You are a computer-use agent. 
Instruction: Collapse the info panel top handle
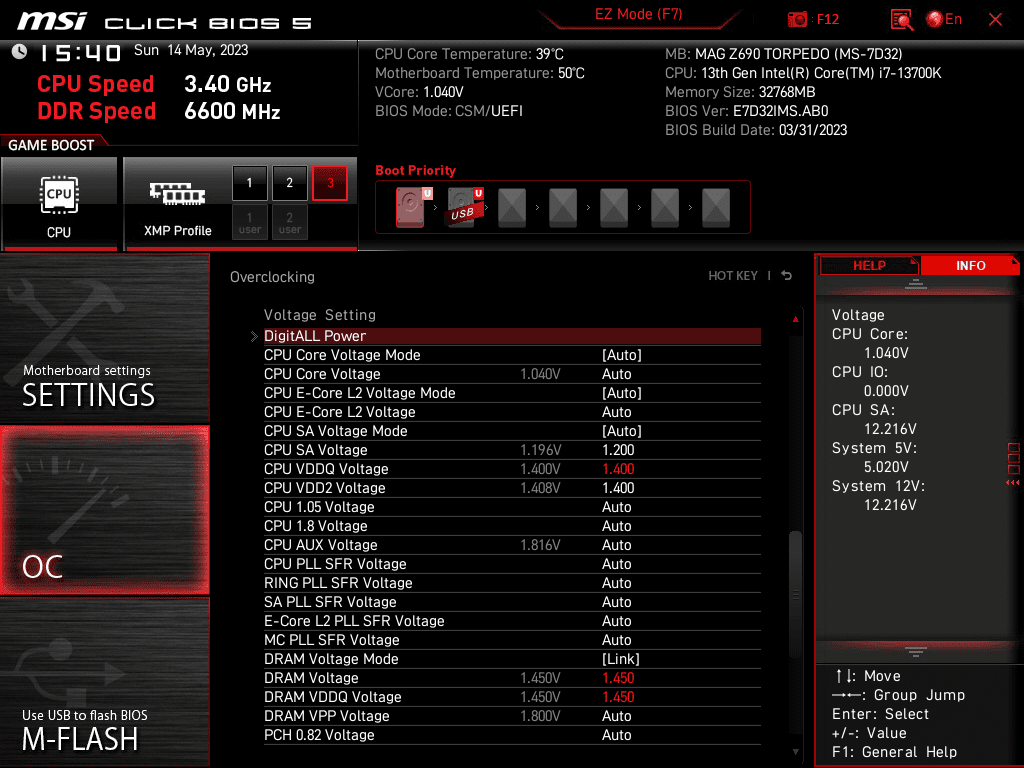[916, 284]
